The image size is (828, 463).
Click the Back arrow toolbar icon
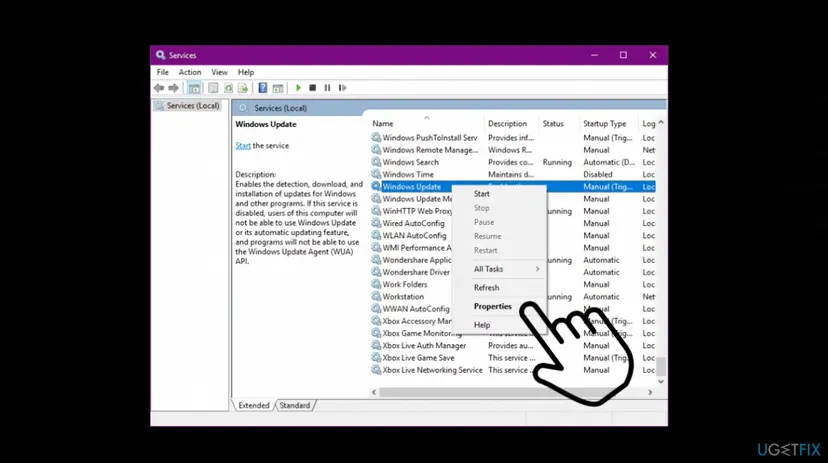tap(159, 88)
